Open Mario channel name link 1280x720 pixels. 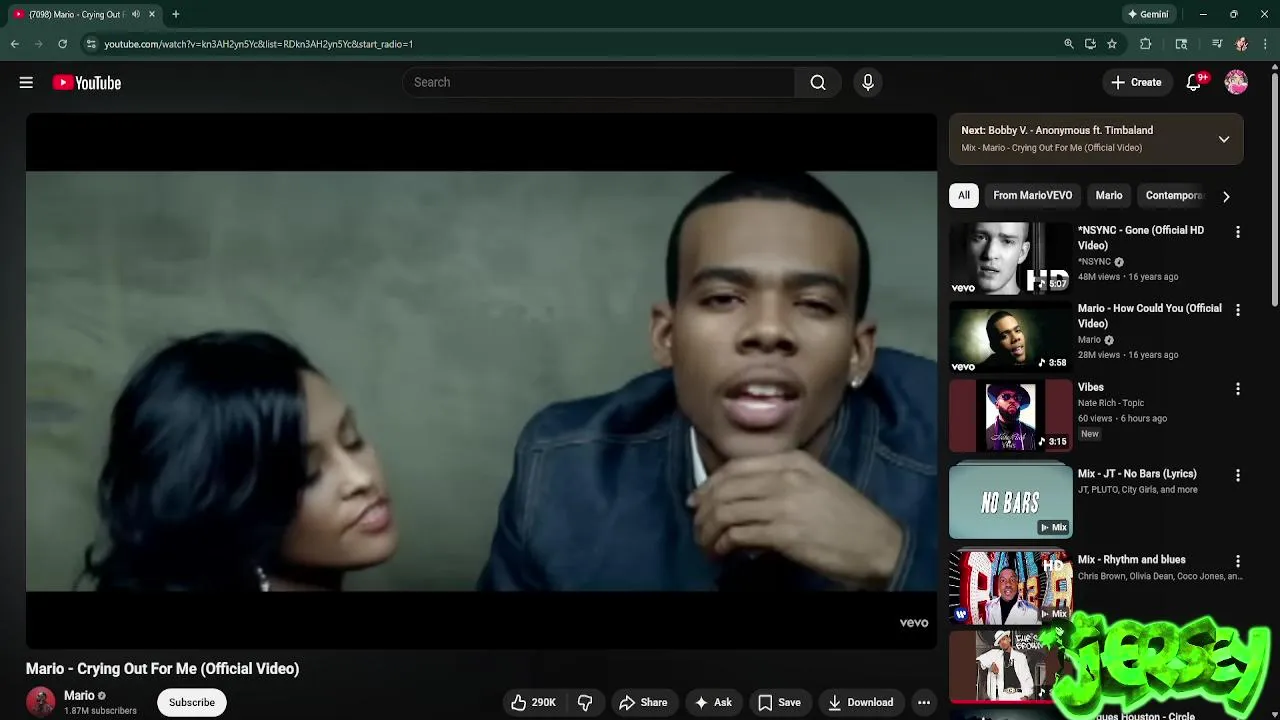[79, 695]
